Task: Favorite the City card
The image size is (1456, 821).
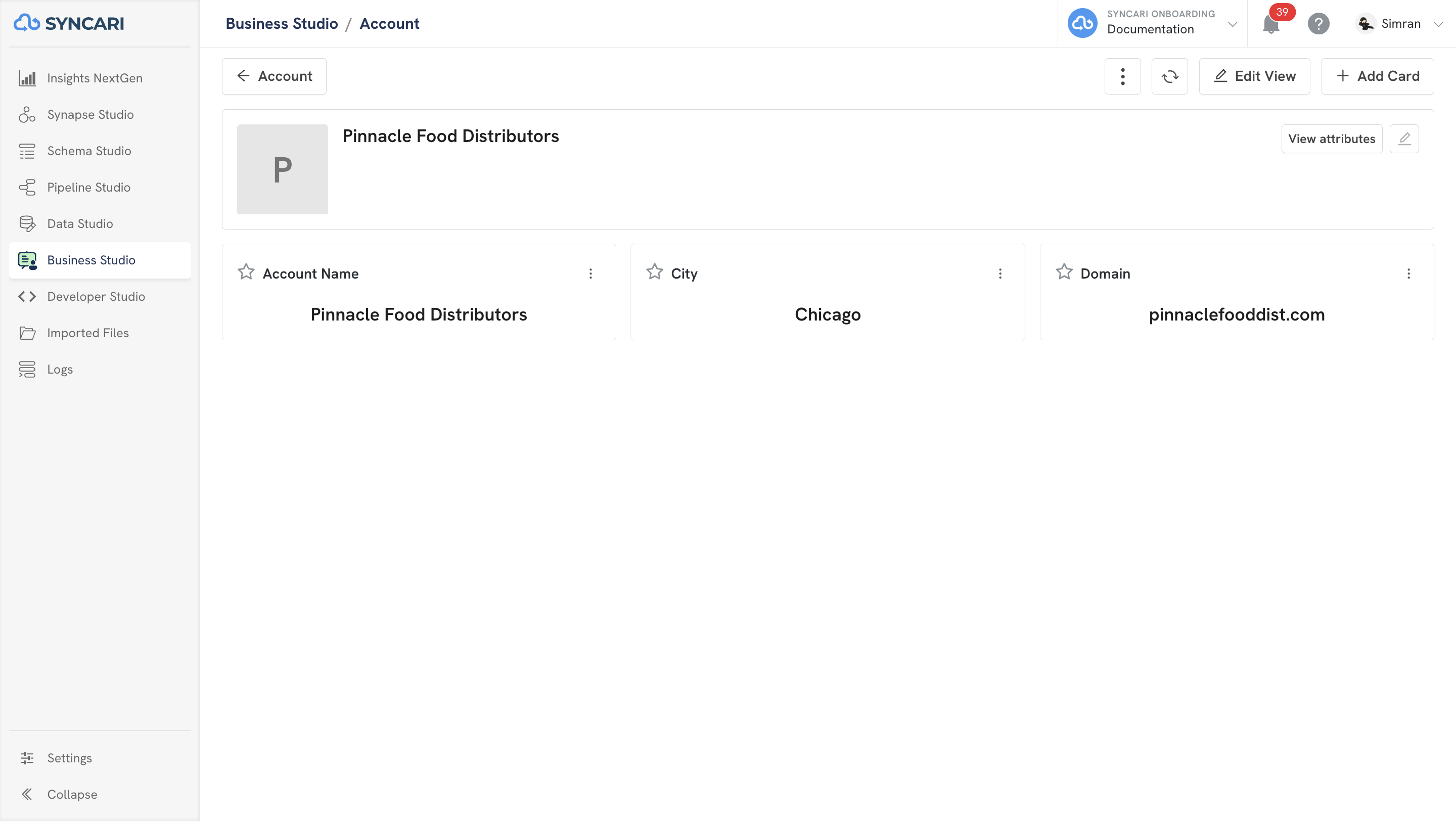Action: [x=655, y=272]
